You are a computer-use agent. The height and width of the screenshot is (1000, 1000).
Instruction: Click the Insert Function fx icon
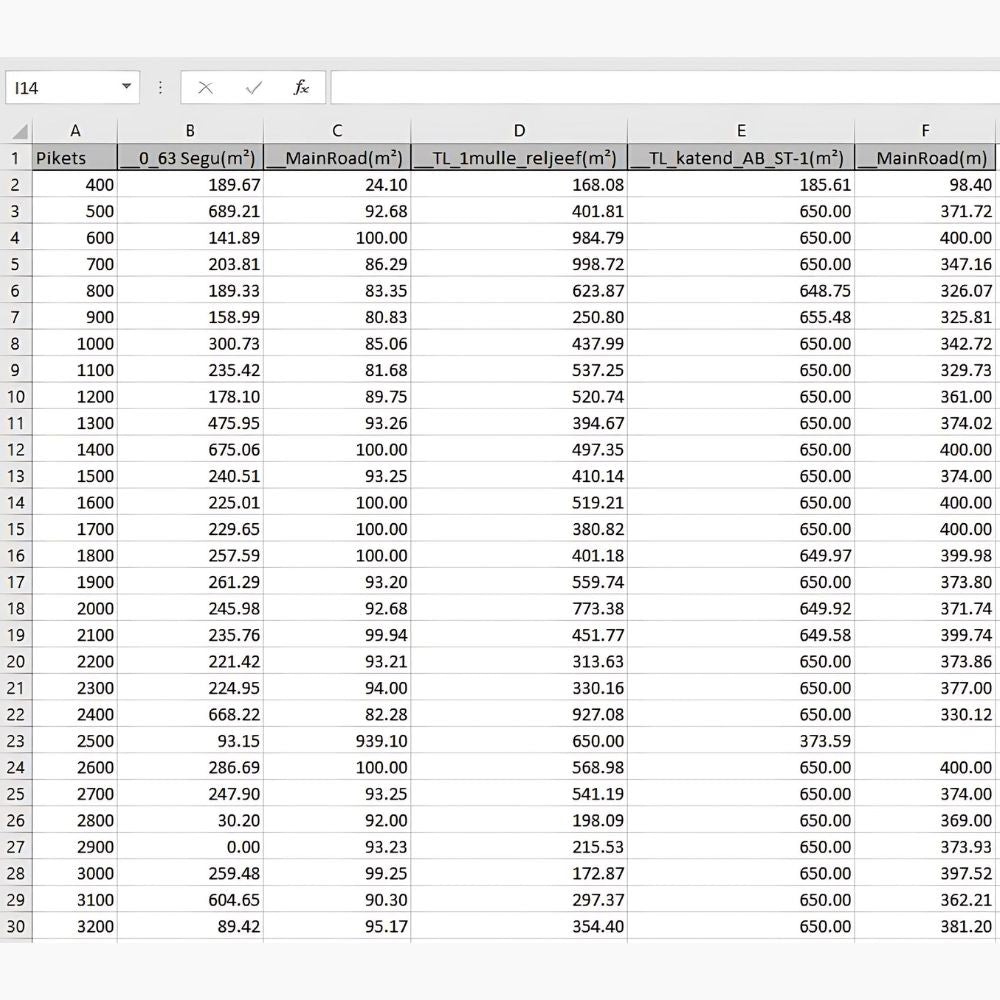pyautogui.click(x=301, y=88)
